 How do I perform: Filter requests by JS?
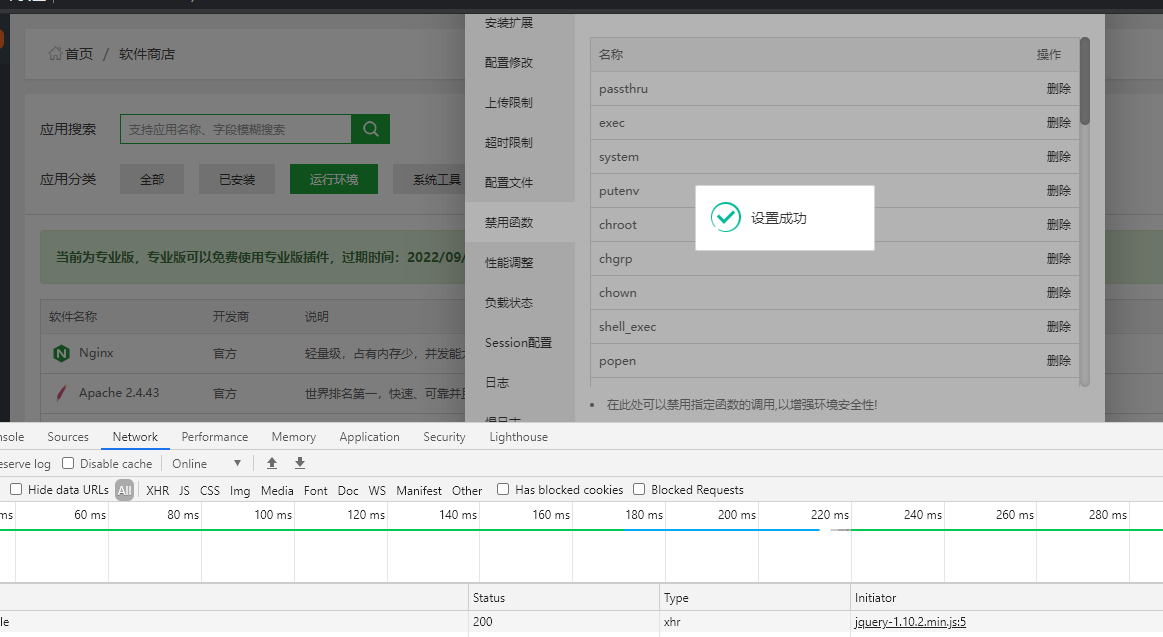(x=185, y=490)
